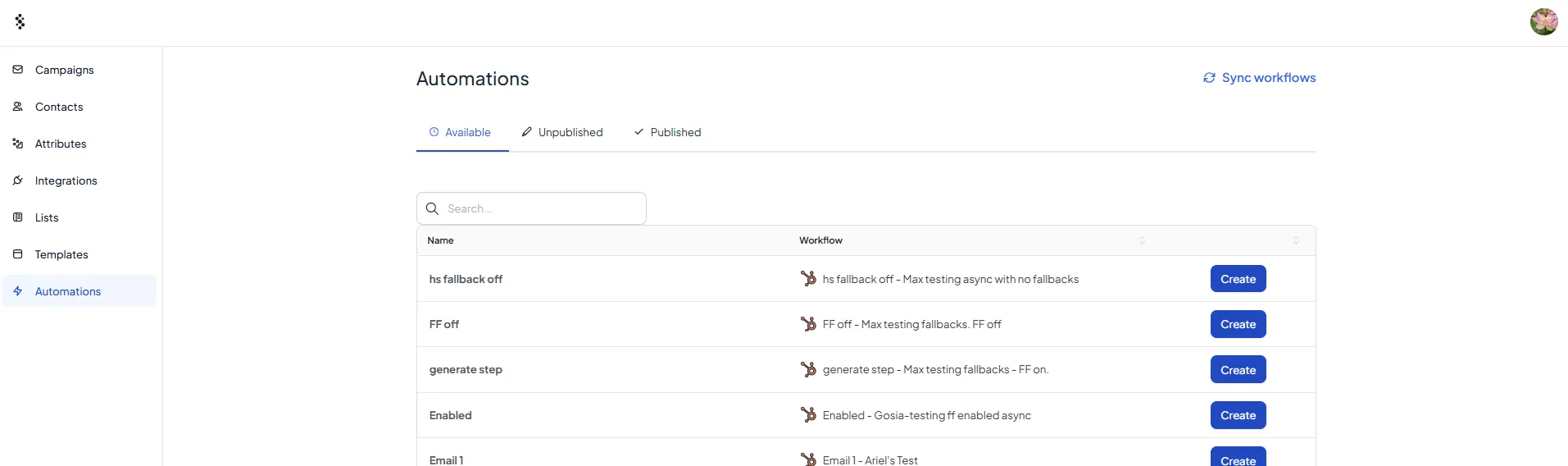Click HubSpot icon in generate step row
The height and width of the screenshot is (466, 1568).
[x=808, y=369]
